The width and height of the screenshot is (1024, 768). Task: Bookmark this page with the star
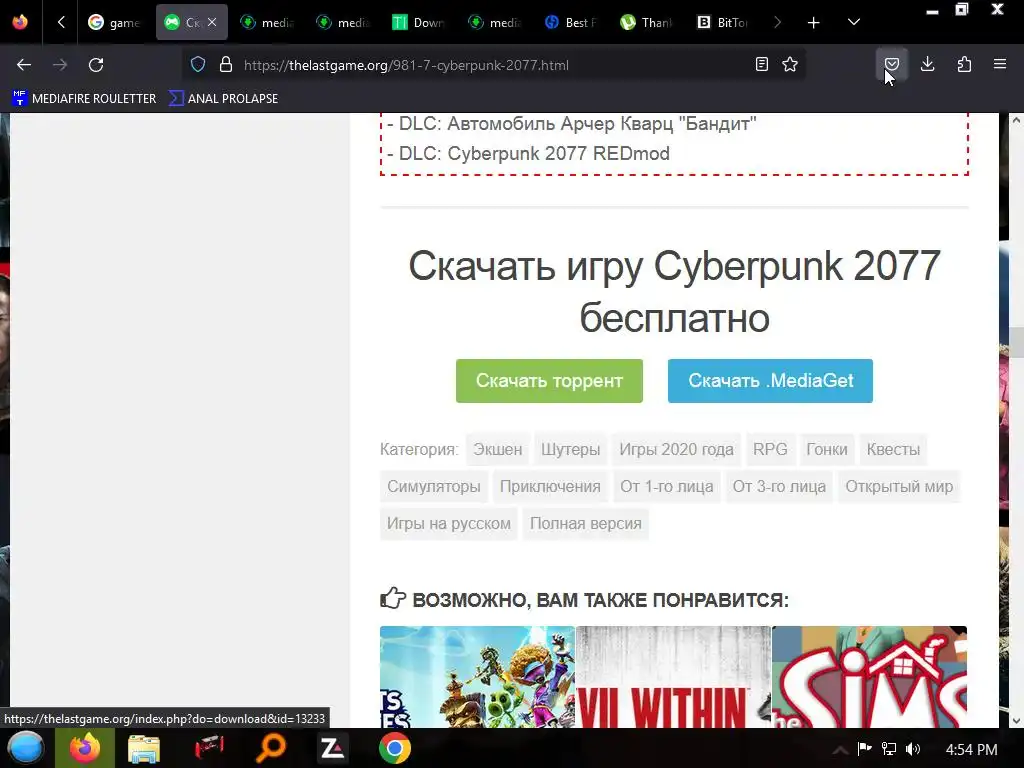790,64
